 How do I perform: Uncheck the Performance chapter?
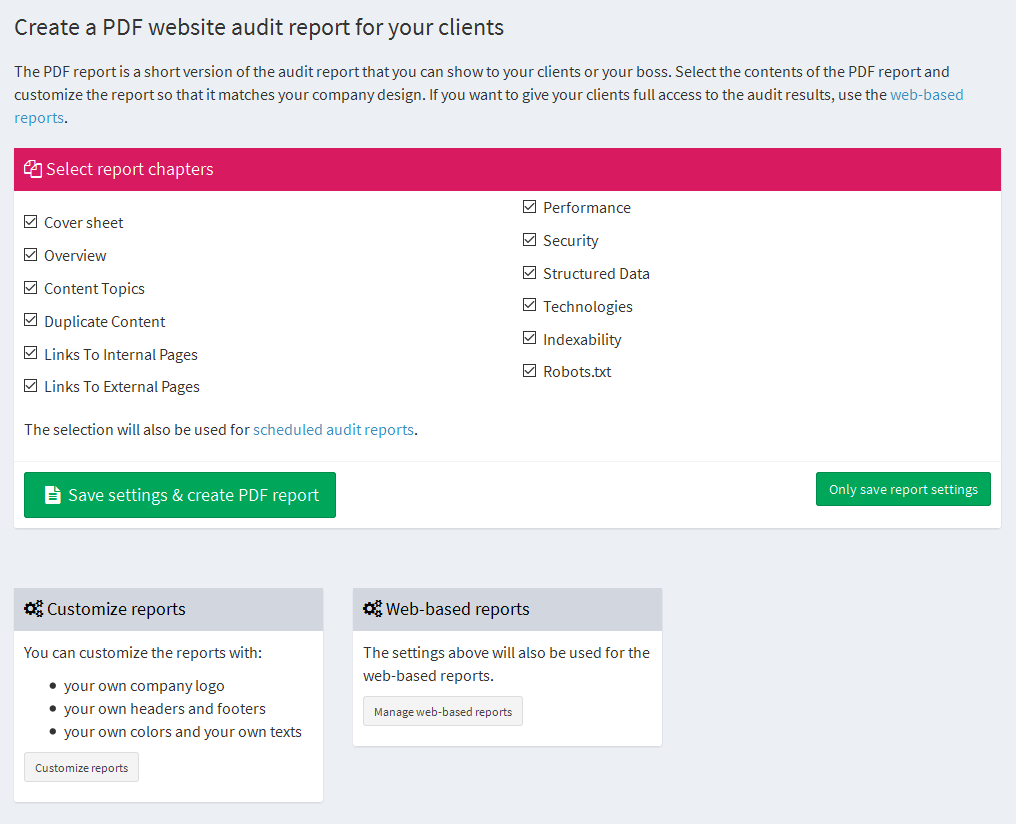pos(529,206)
